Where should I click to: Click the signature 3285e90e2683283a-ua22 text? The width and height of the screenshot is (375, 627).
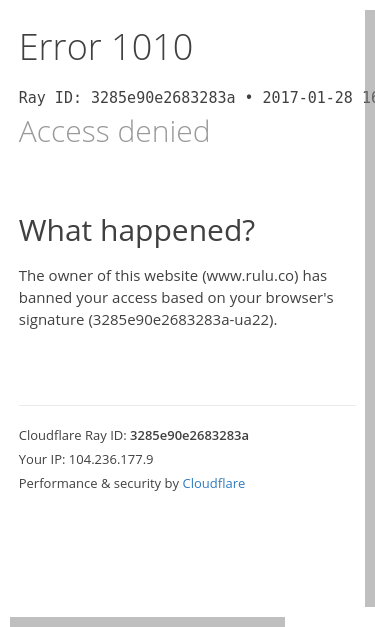pyautogui.click(x=183, y=320)
